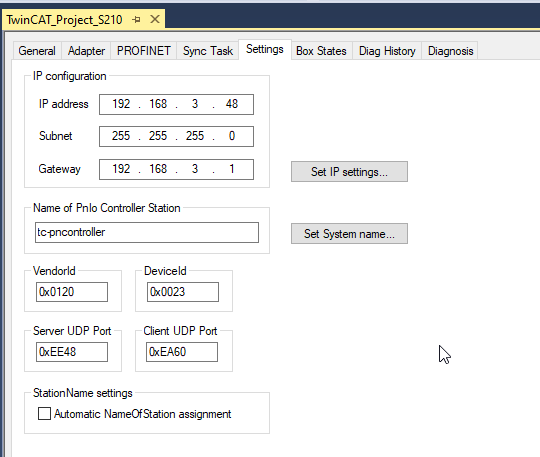Click the Set System name button
This screenshot has height=457, width=540.
[x=349, y=234]
